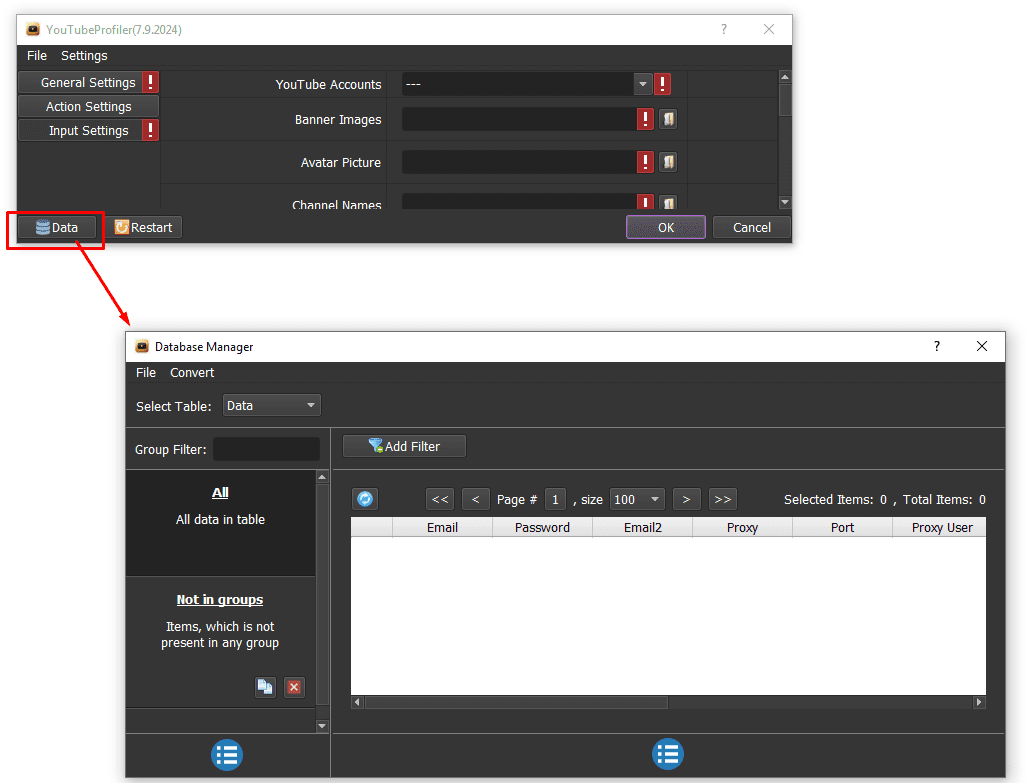Image resolution: width=1031 pixels, height=783 pixels.
Task: Click the Banner Images warning icon
Action: [x=646, y=119]
